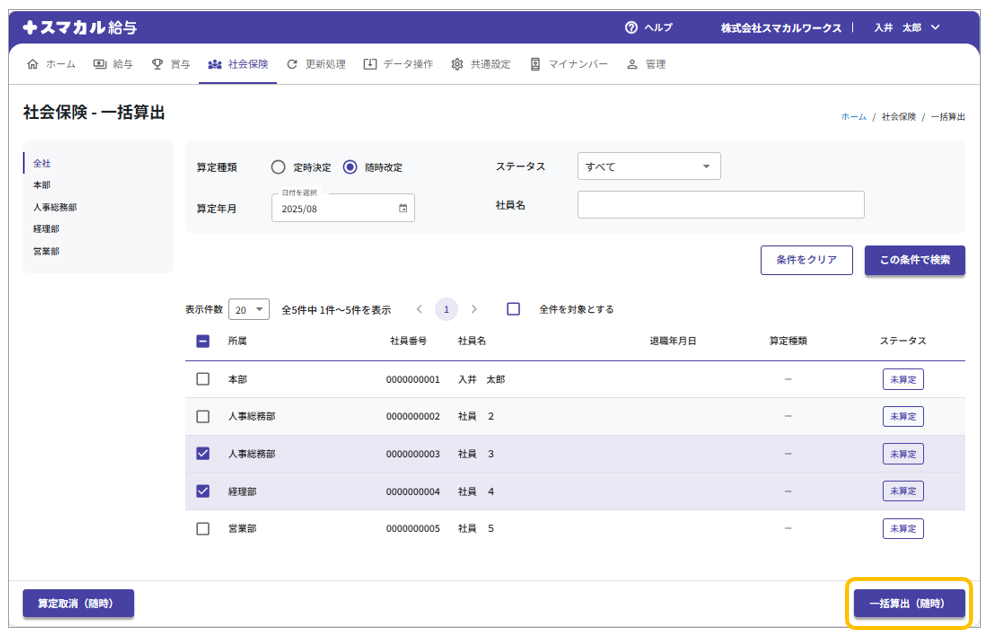
Task: Click into the 社員名 text field
Action: click(720, 205)
